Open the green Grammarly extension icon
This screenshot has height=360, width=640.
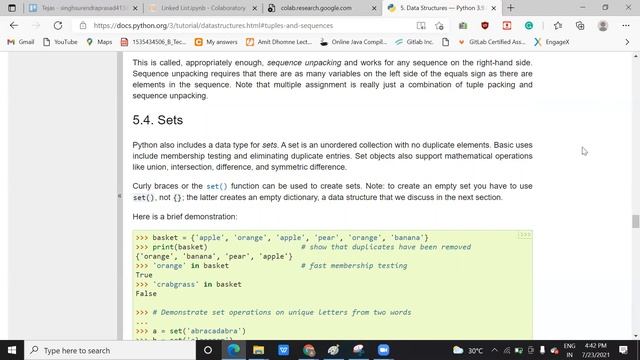pyautogui.click(x=529, y=25)
